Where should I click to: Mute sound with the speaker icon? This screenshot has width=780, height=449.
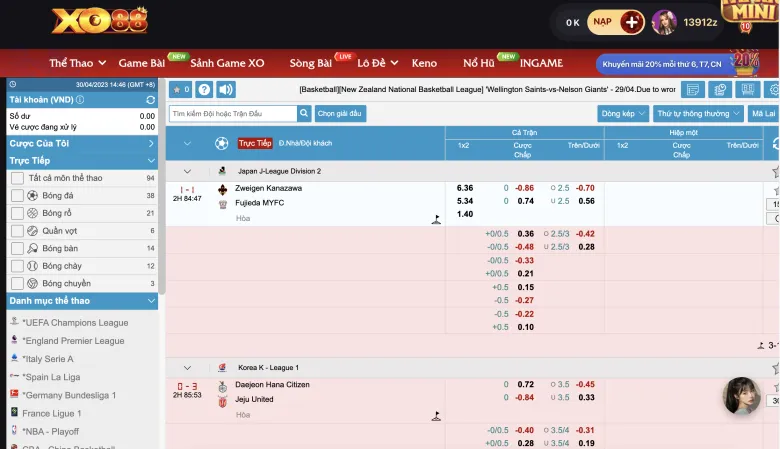(226, 90)
